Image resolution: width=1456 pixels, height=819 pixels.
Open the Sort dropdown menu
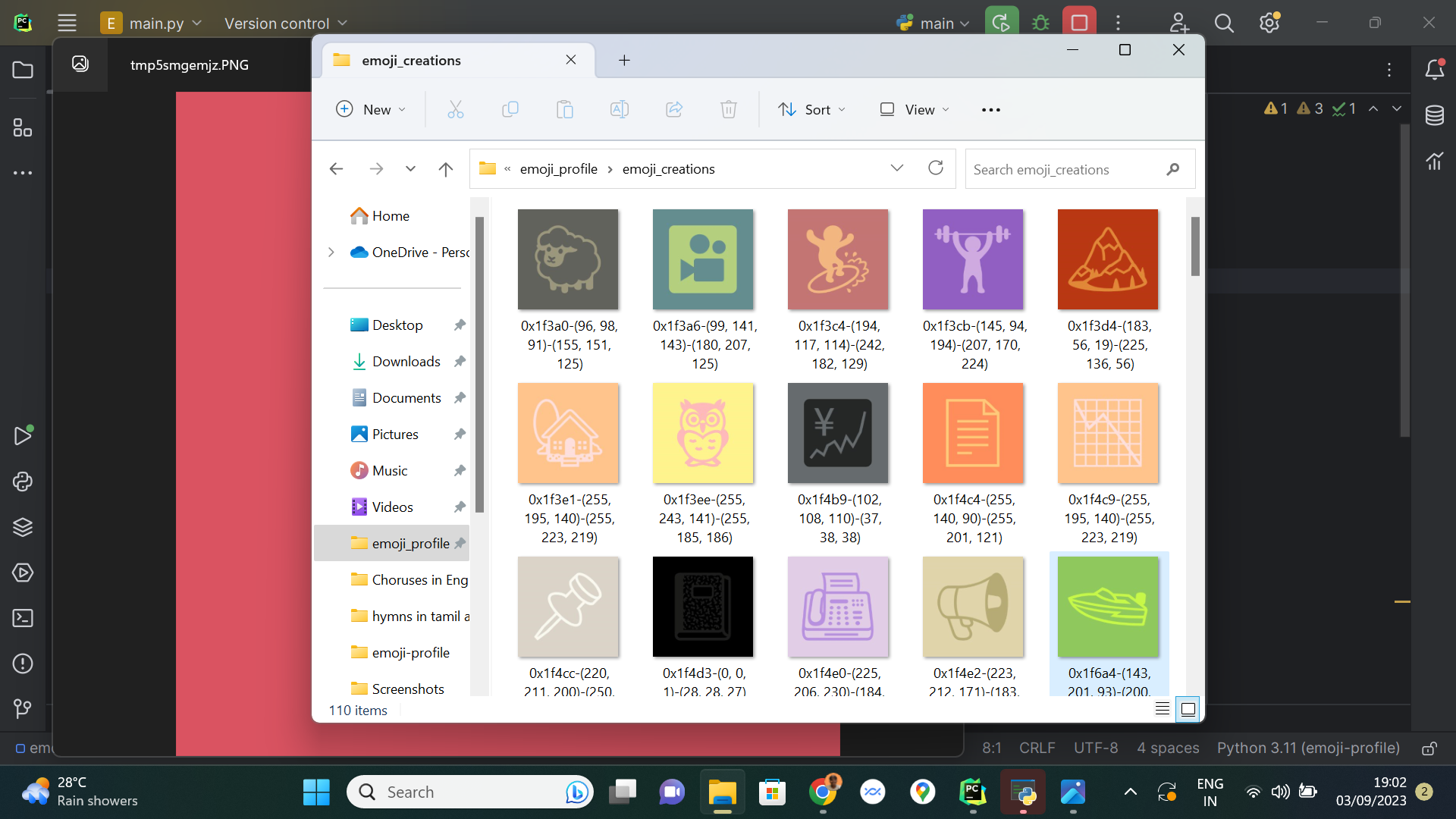(x=811, y=110)
